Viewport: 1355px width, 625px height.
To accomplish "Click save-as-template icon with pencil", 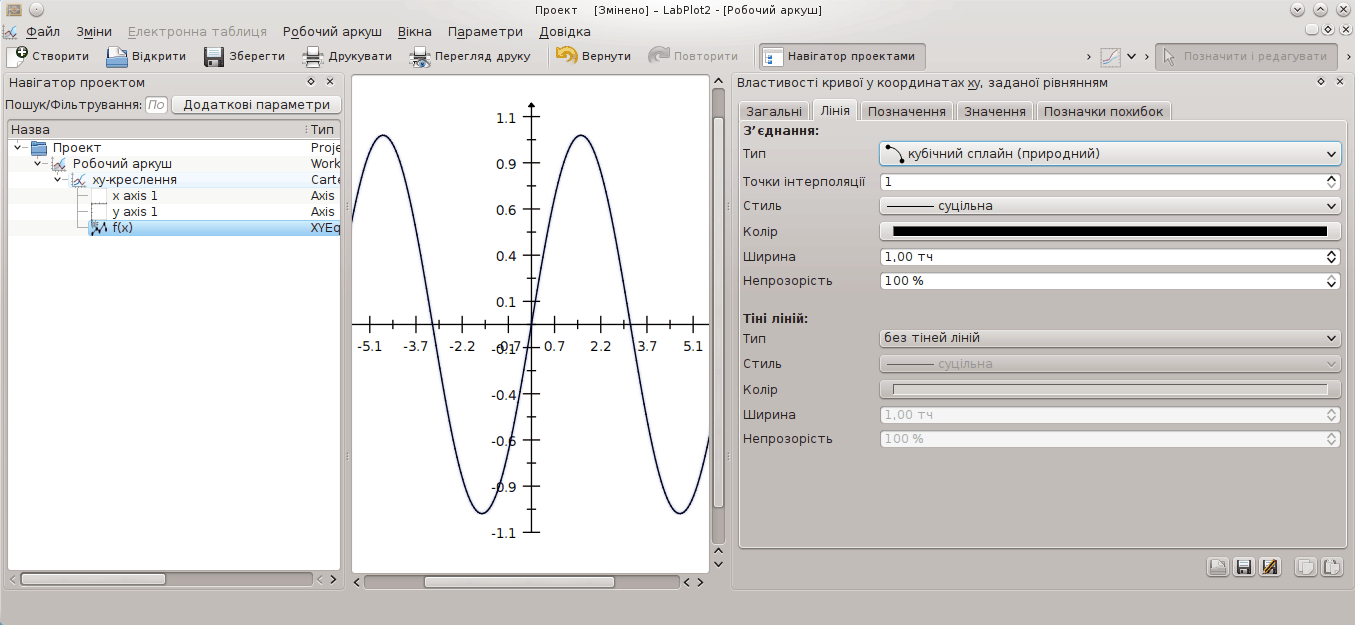I will [1270, 567].
